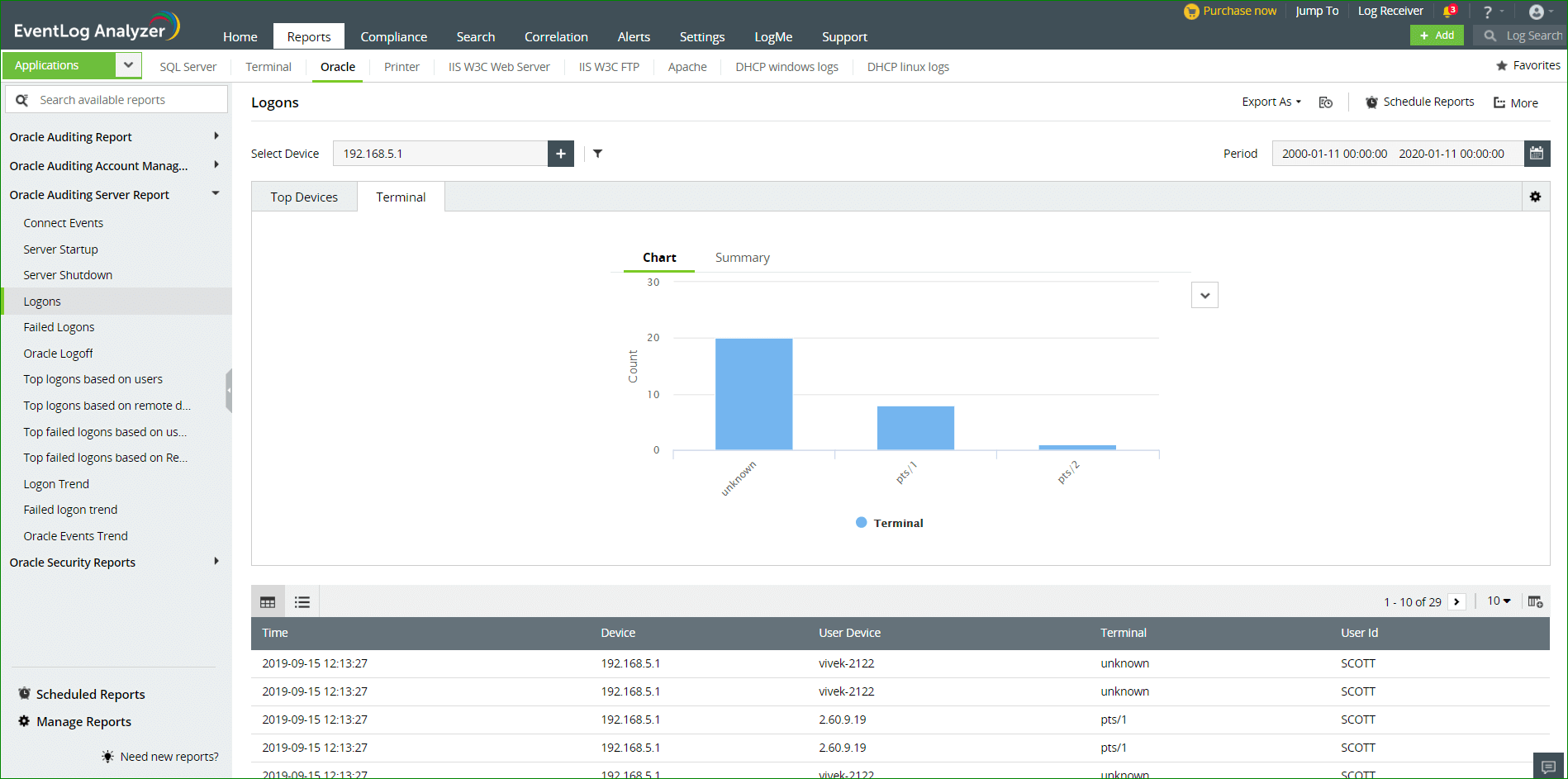
Task: Open the More options icon
Action: (1499, 103)
